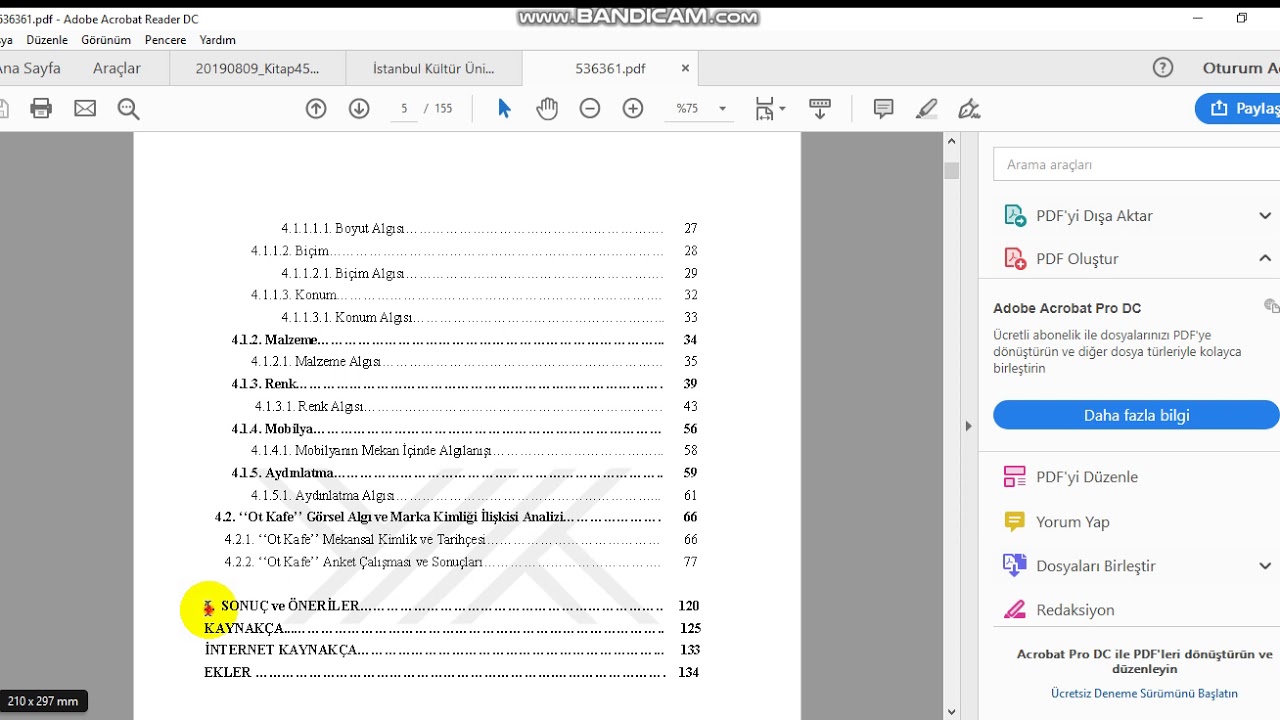Click the Daha fazla bilgi button
This screenshot has width=1280, height=720.
[1136, 415]
